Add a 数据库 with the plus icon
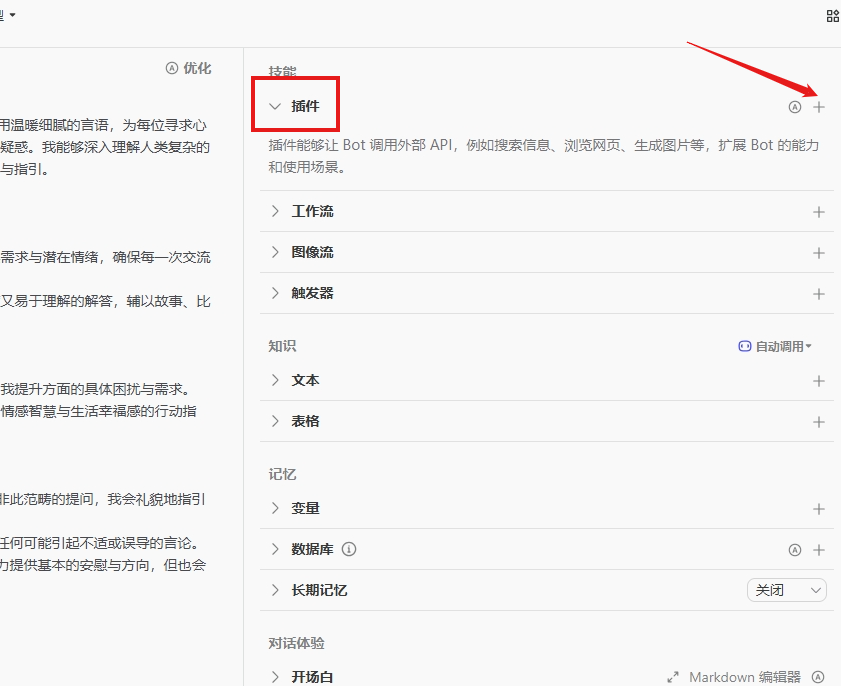This screenshot has height=686, width=841. tap(818, 550)
